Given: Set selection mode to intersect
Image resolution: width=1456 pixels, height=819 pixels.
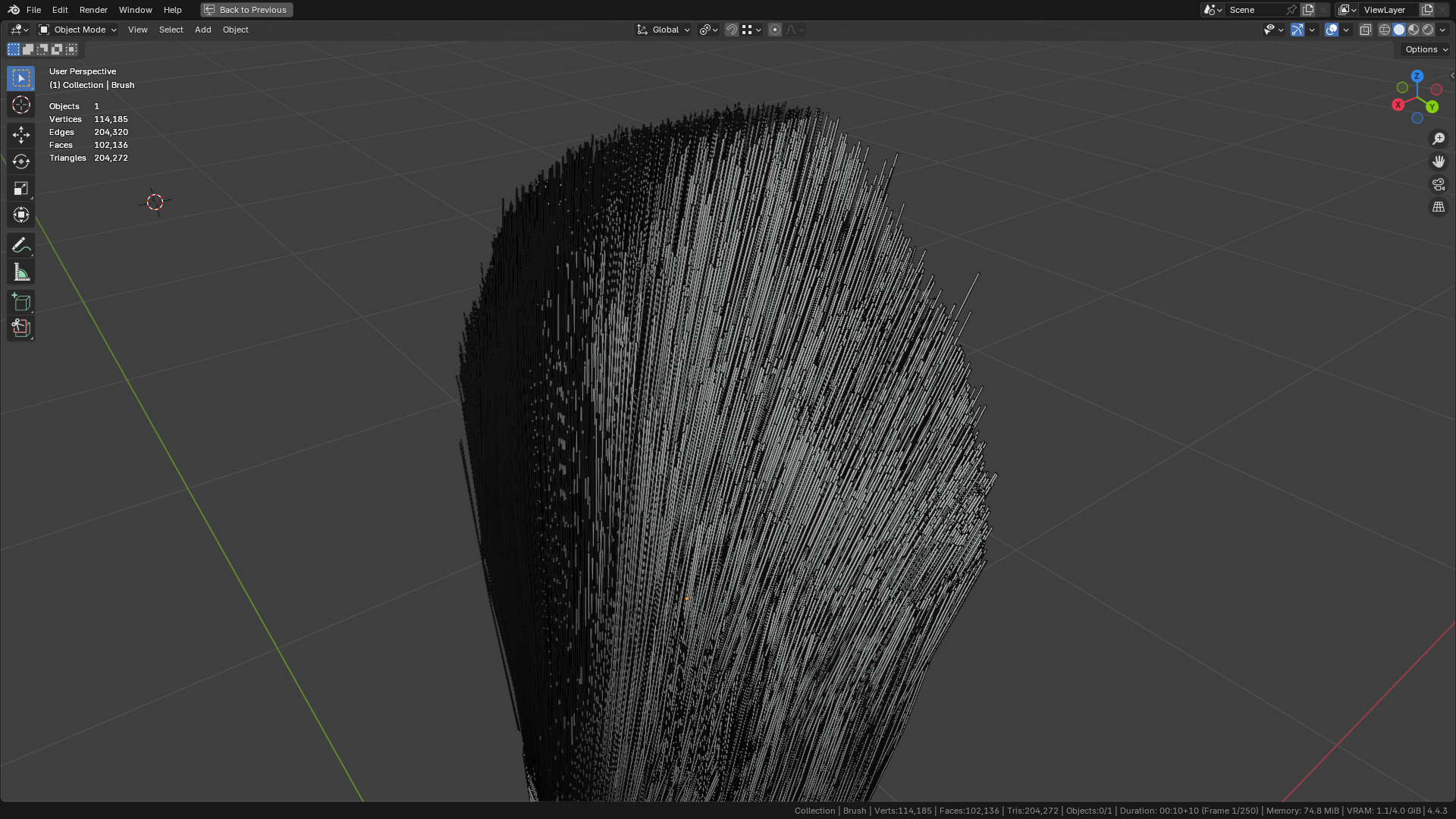Looking at the screenshot, I should tap(71, 49).
